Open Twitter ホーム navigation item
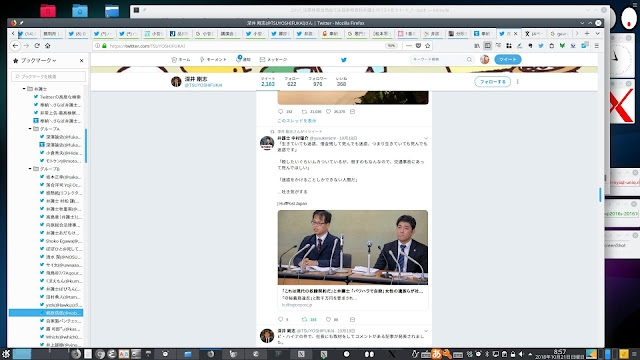640x360 pixels. 181,60
